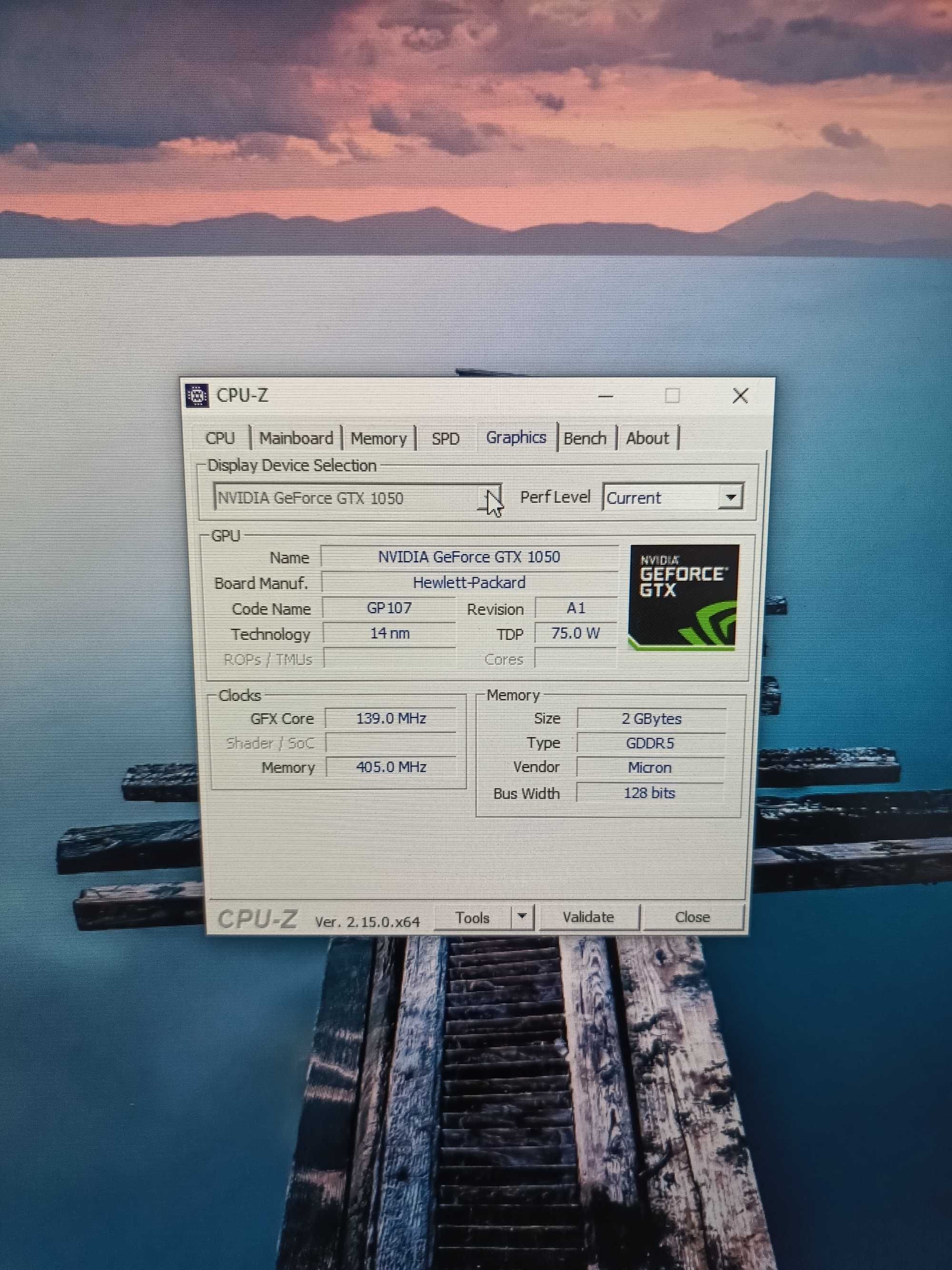
Task: Click the Memory clock value 405.0 MHz
Action: pyautogui.click(x=391, y=767)
